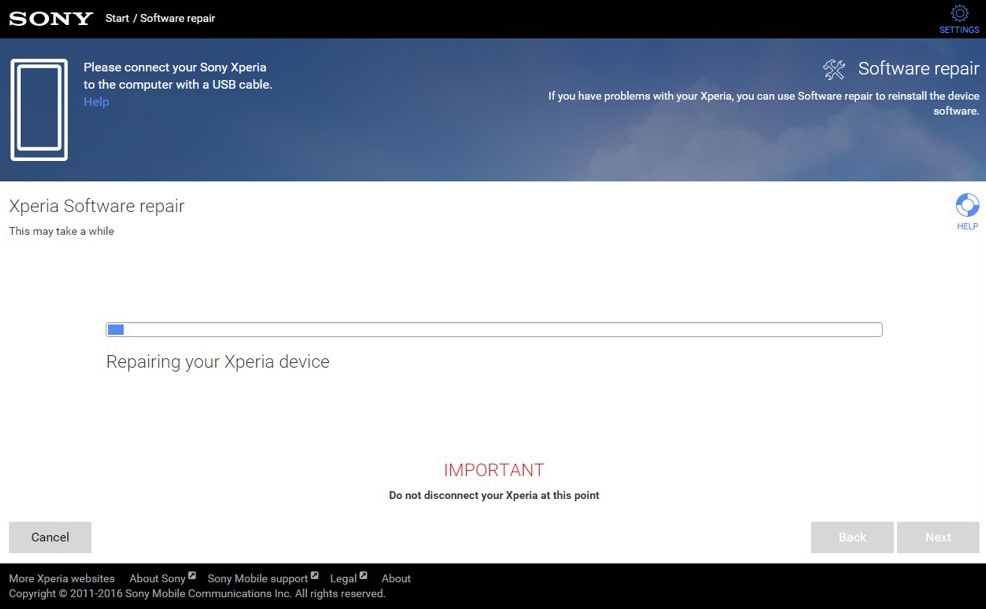Click the Software repair tools icon

point(834,69)
